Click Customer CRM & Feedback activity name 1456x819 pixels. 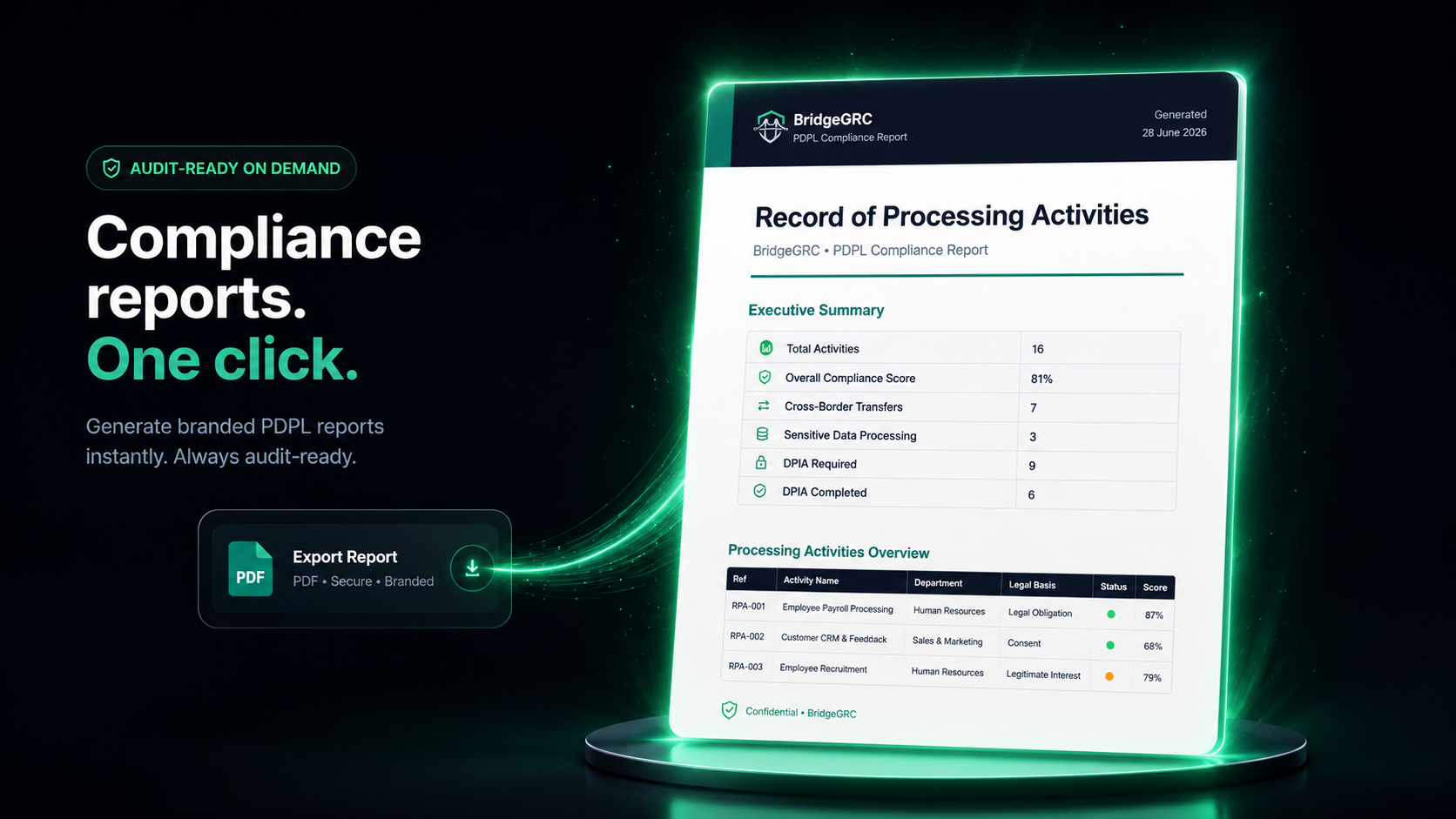pos(833,638)
